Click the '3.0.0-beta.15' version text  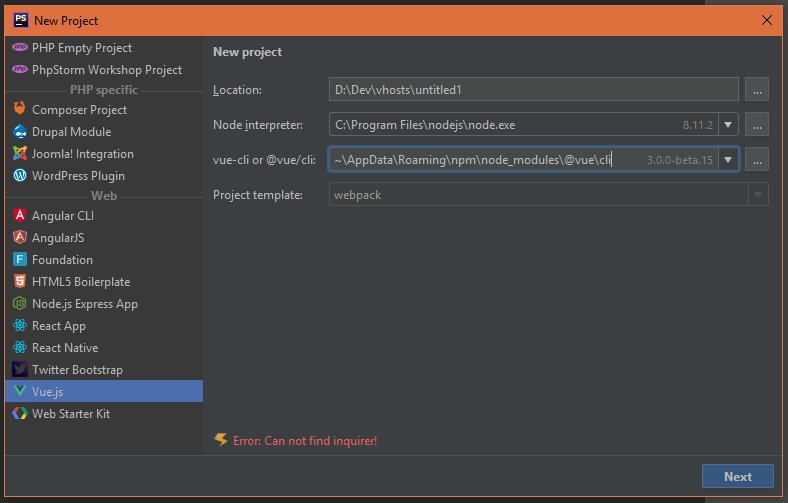click(679, 160)
